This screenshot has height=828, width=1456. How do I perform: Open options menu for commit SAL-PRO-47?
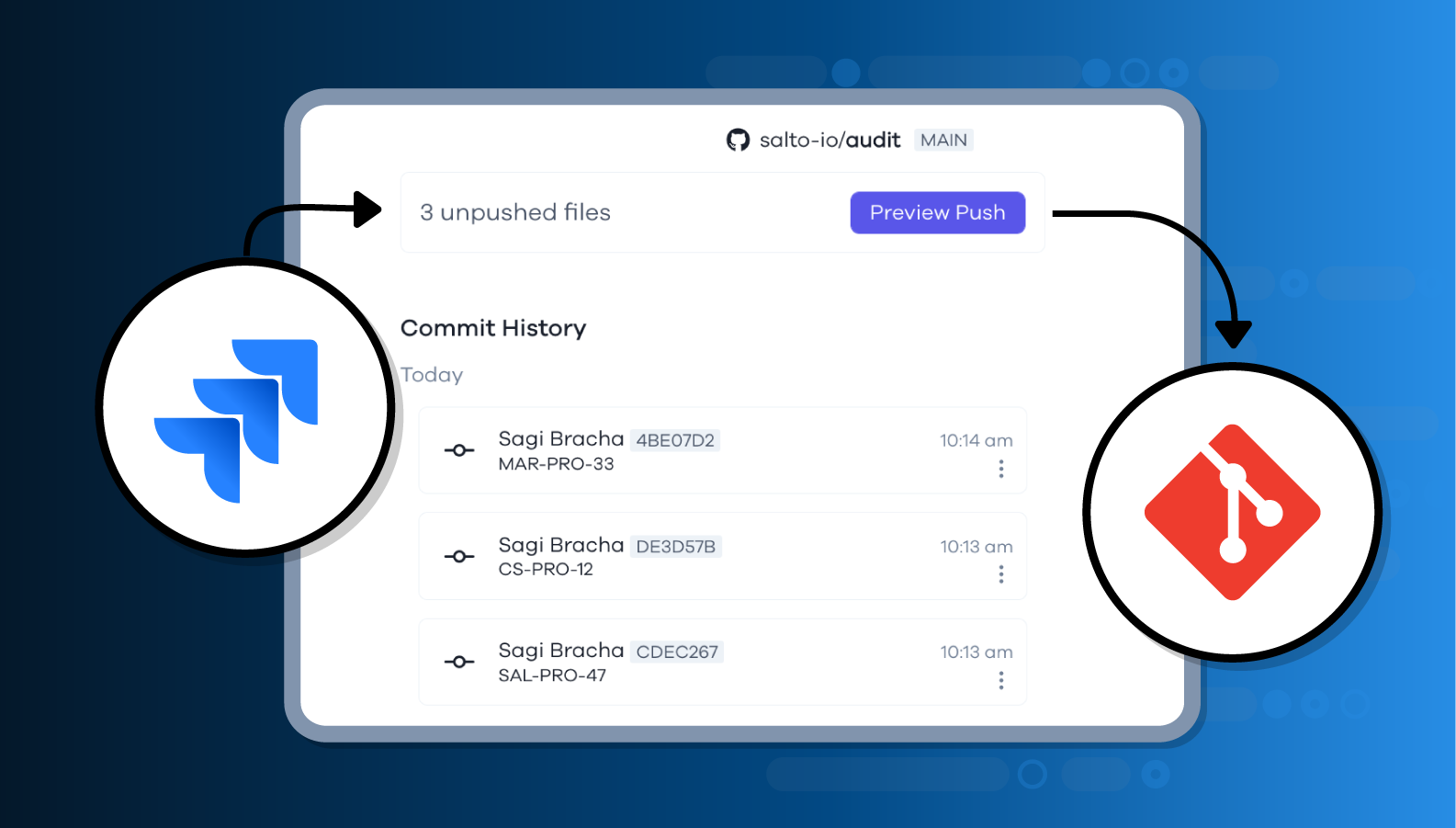tap(1000, 680)
